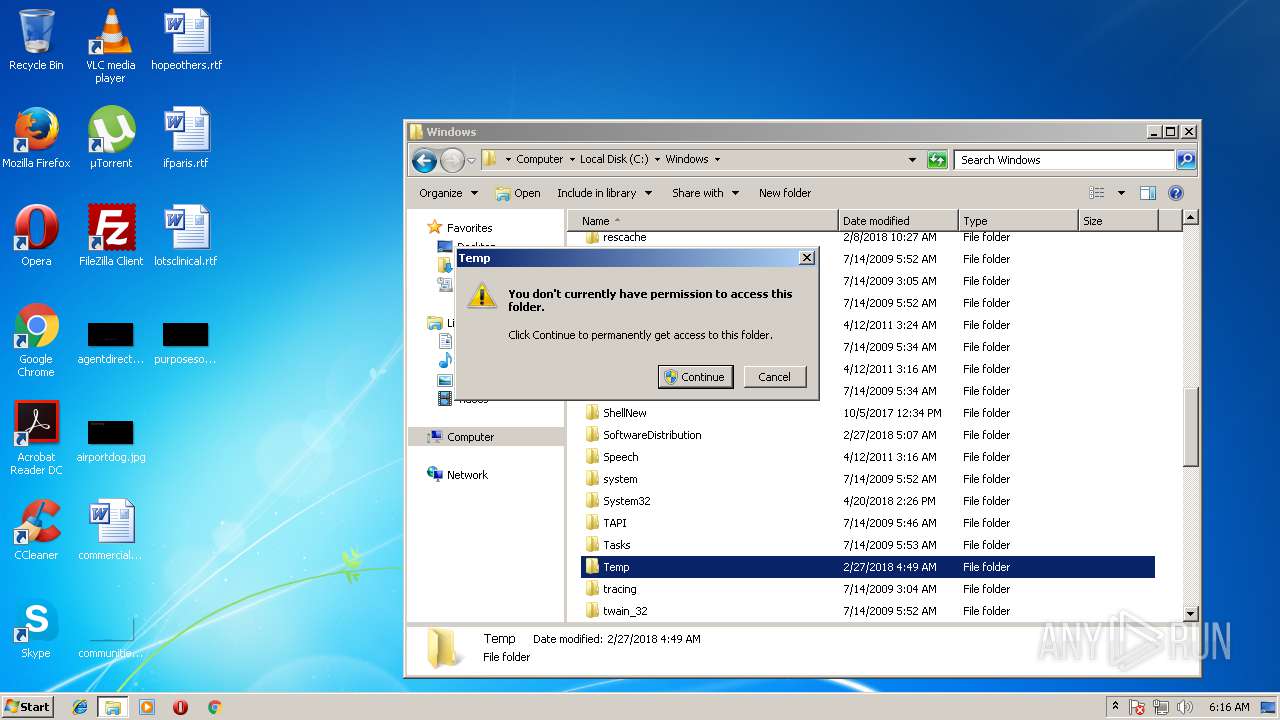Open Acrobat Reader DC shortcut
The image size is (1280, 720).
click(36, 438)
